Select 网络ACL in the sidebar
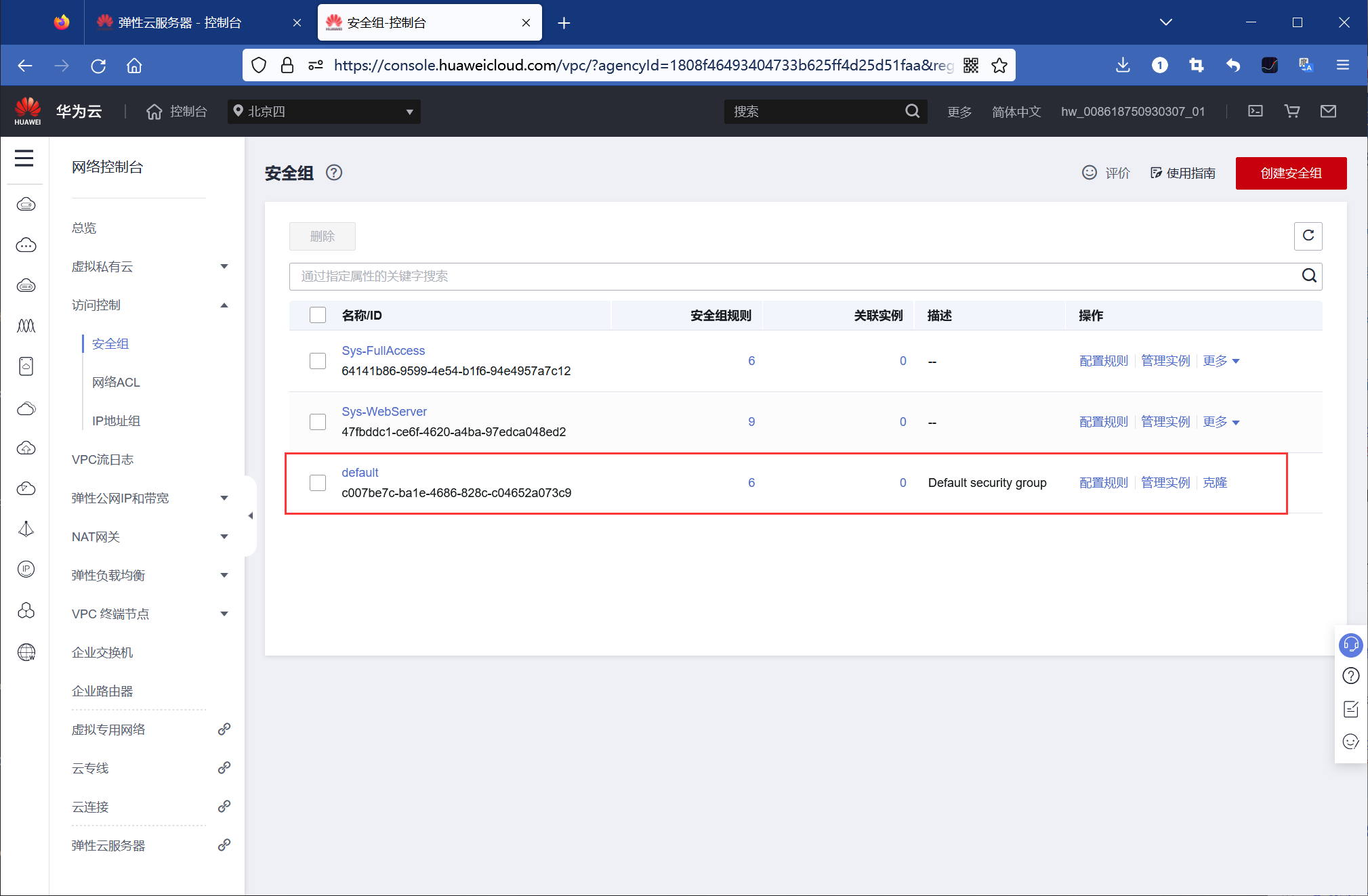This screenshot has height=896, width=1368. [x=116, y=383]
